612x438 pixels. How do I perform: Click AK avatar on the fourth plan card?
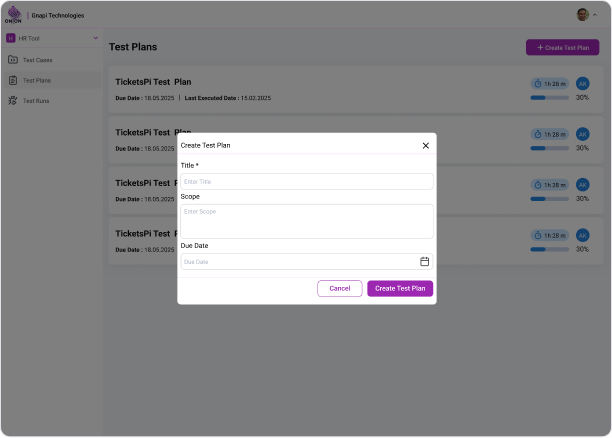pyautogui.click(x=582, y=235)
